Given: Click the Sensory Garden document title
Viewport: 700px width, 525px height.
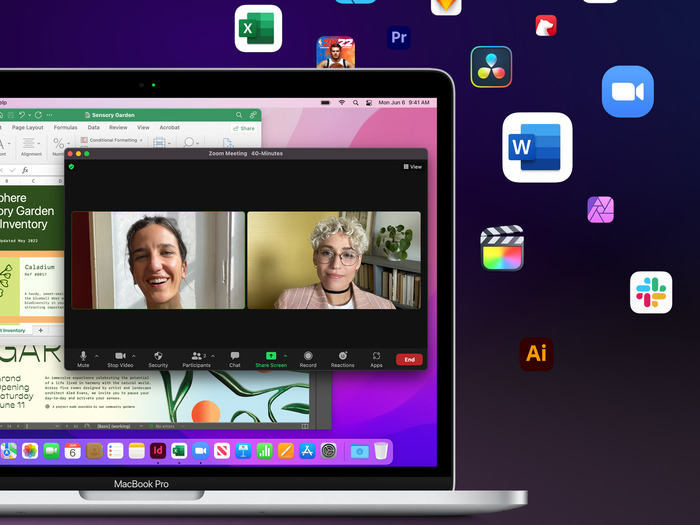Looking at the screenshot, I should click(113, 115).
